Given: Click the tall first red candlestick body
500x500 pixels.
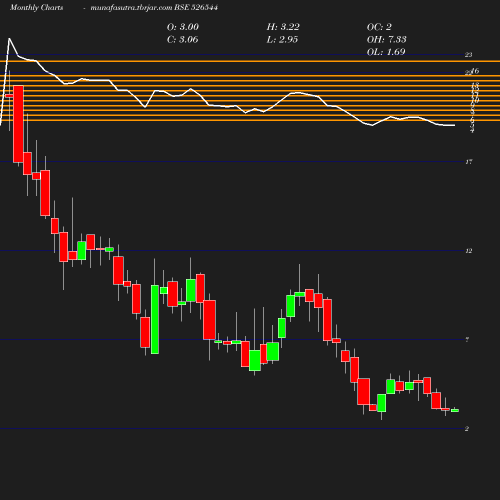Looking at the screenshot, I should tap(18, 124).
